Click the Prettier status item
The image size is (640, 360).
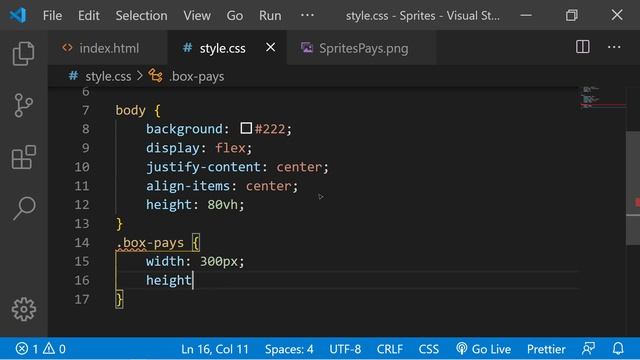coord(546,349)
